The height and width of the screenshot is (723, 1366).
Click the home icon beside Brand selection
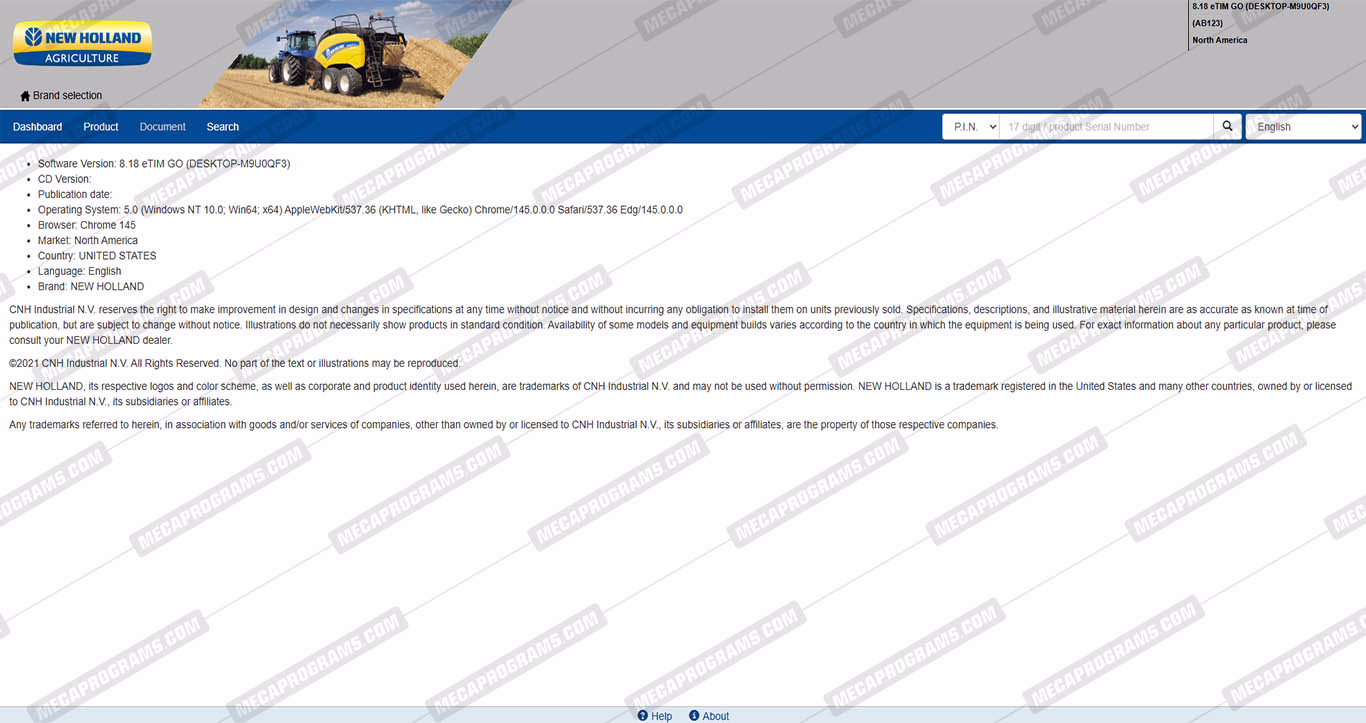click(25, 96)
